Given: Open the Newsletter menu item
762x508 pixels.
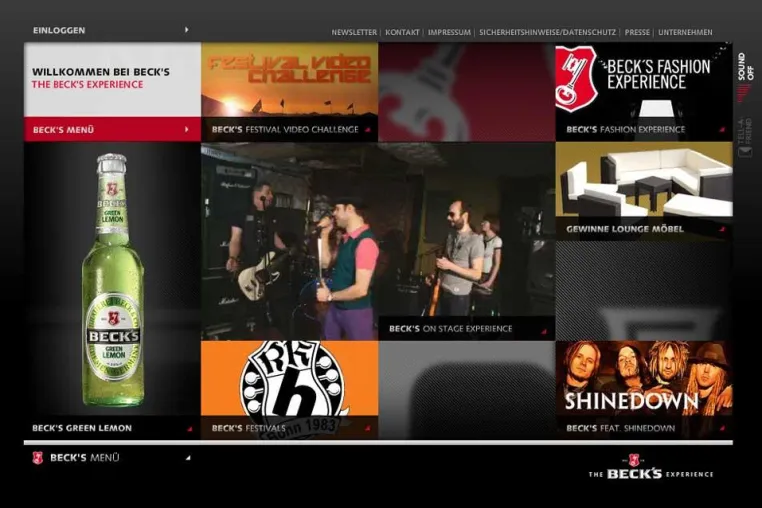Looking at the screenshot, I should tap(354, 33).
